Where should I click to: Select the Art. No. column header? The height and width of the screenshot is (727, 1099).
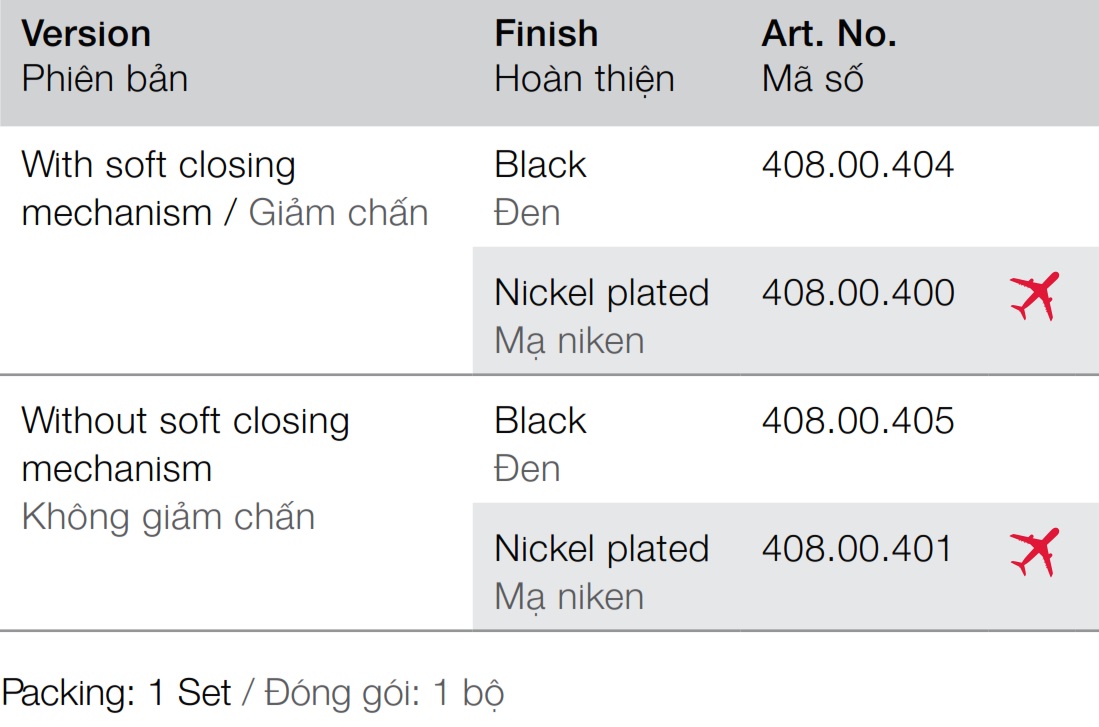coord(829,34)
